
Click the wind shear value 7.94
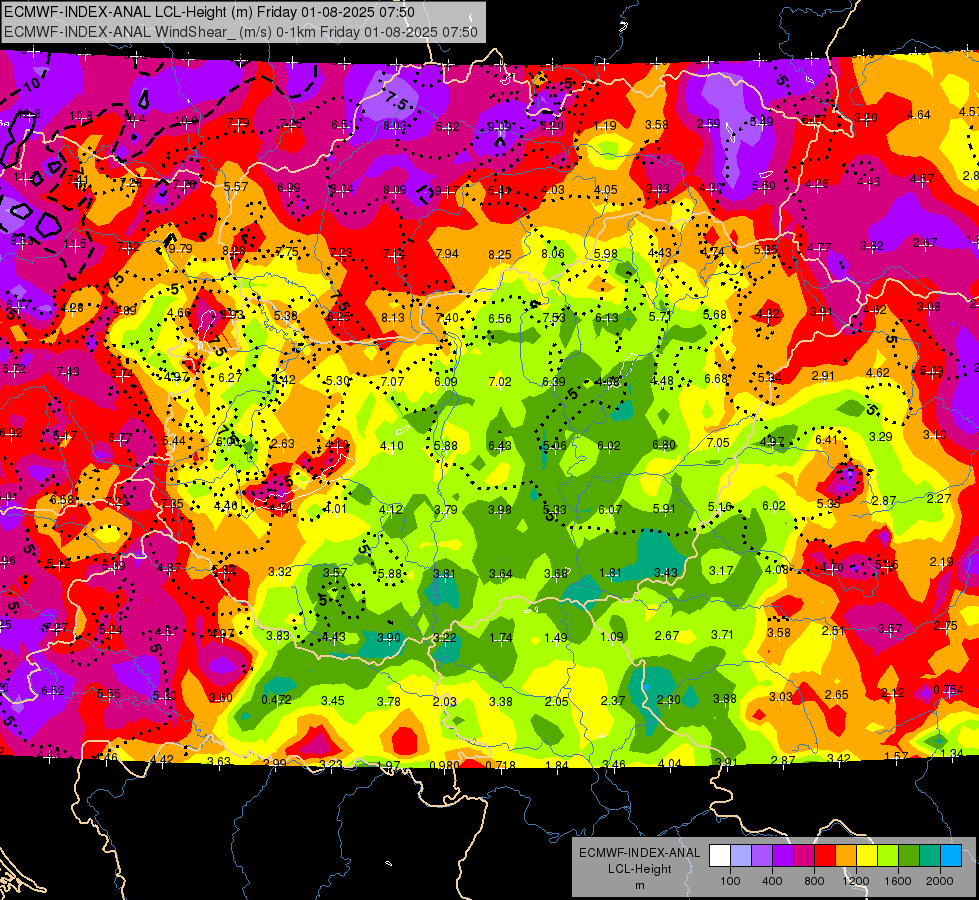tap(446, 254)
